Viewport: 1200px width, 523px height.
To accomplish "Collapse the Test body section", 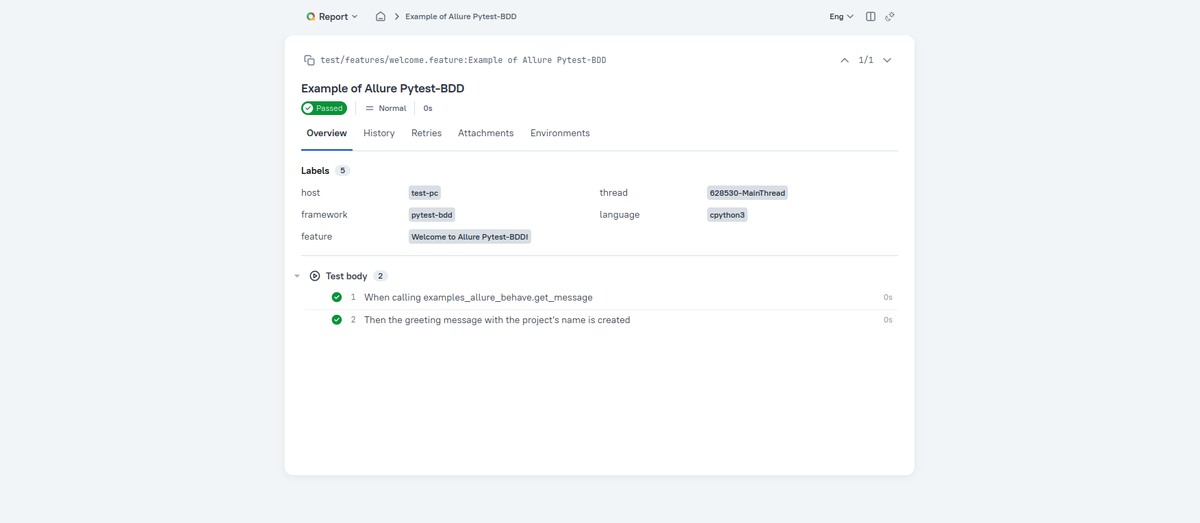I will click(297, 276).
